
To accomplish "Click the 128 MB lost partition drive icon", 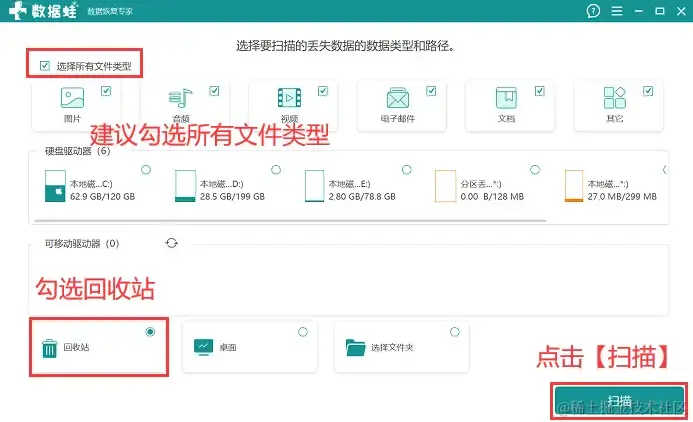I will [445, 186].
